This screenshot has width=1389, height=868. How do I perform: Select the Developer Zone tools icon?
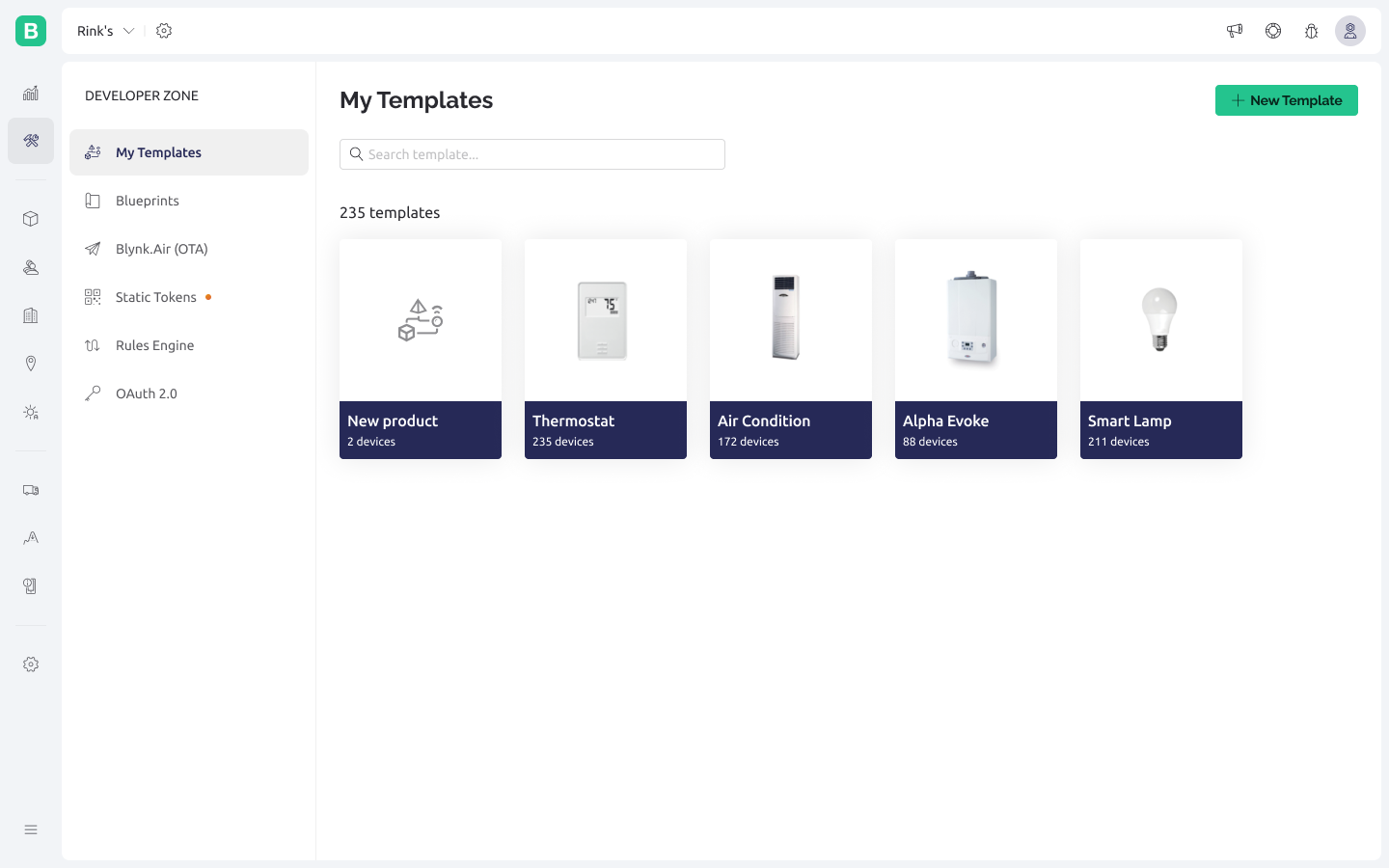point(31,141)
